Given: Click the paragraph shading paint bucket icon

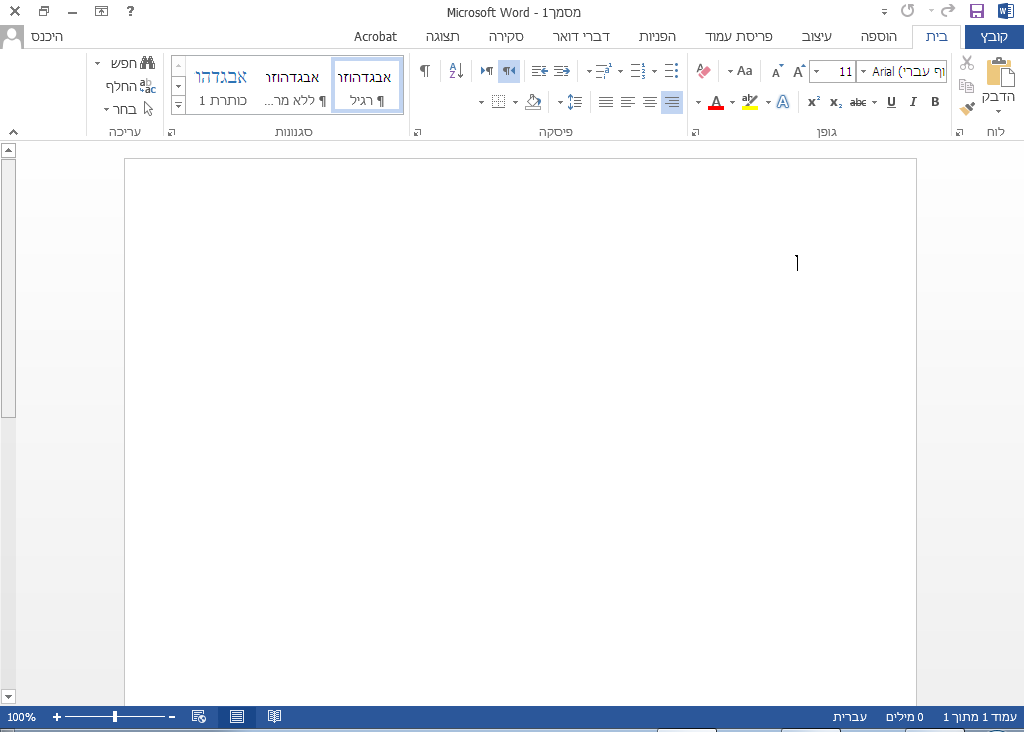Looking at the screenshot, I should click(533, 102).
